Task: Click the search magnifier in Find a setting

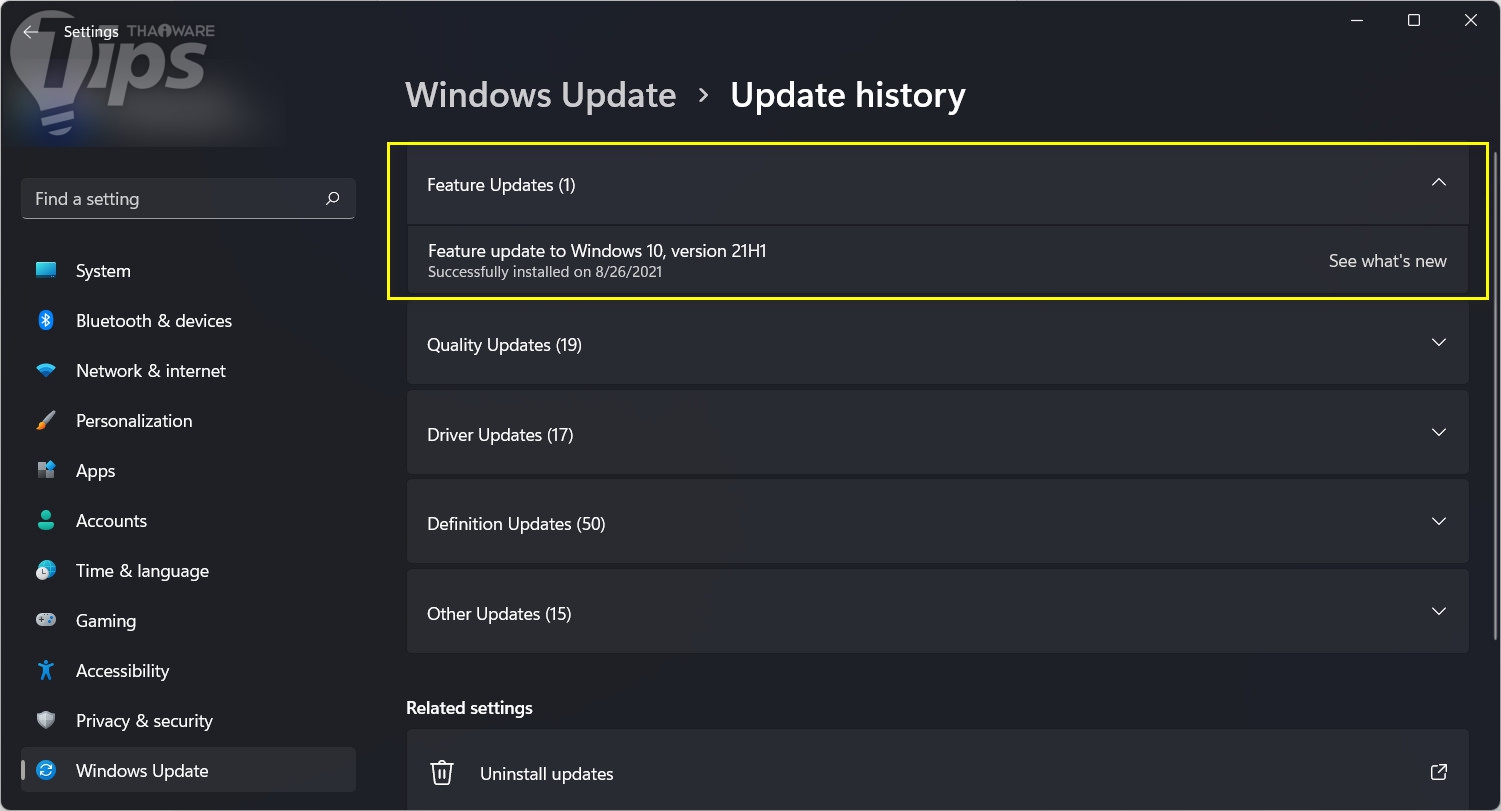Action: click(332, 199)
